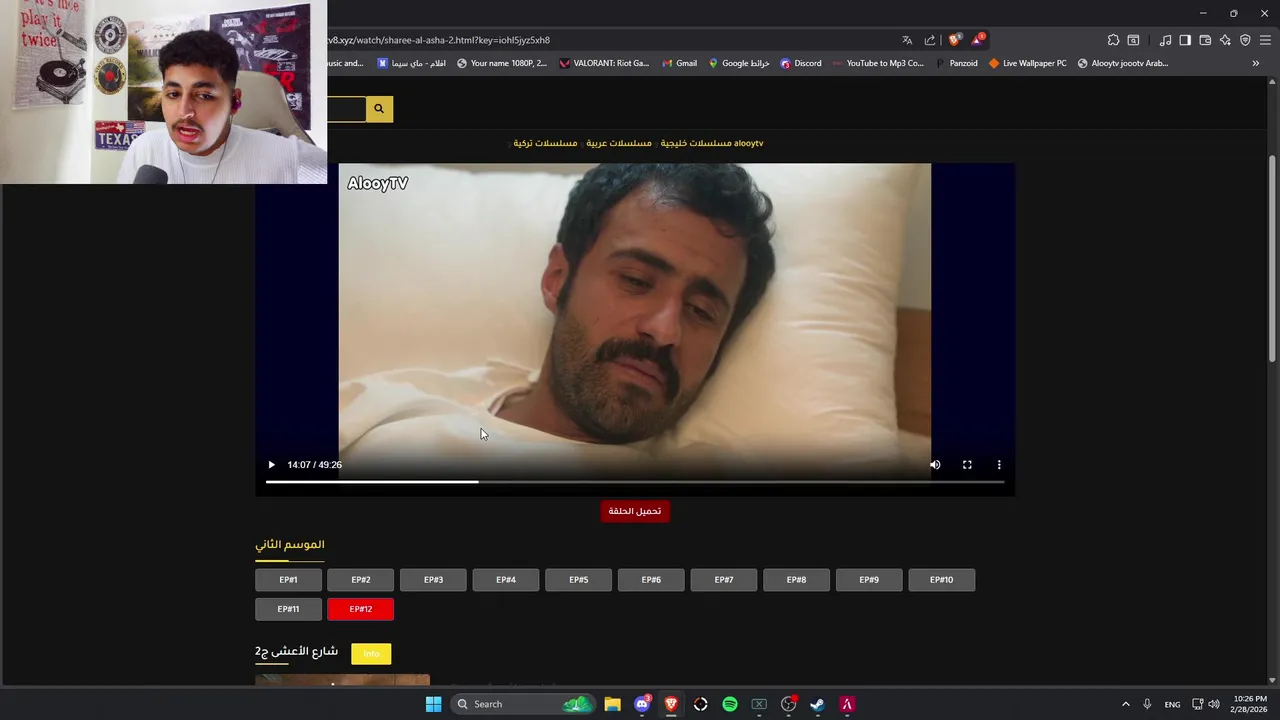The height and width of the screenshot is (720, 1280).
Task: Select episode EP#2
Action: [361, 580]
